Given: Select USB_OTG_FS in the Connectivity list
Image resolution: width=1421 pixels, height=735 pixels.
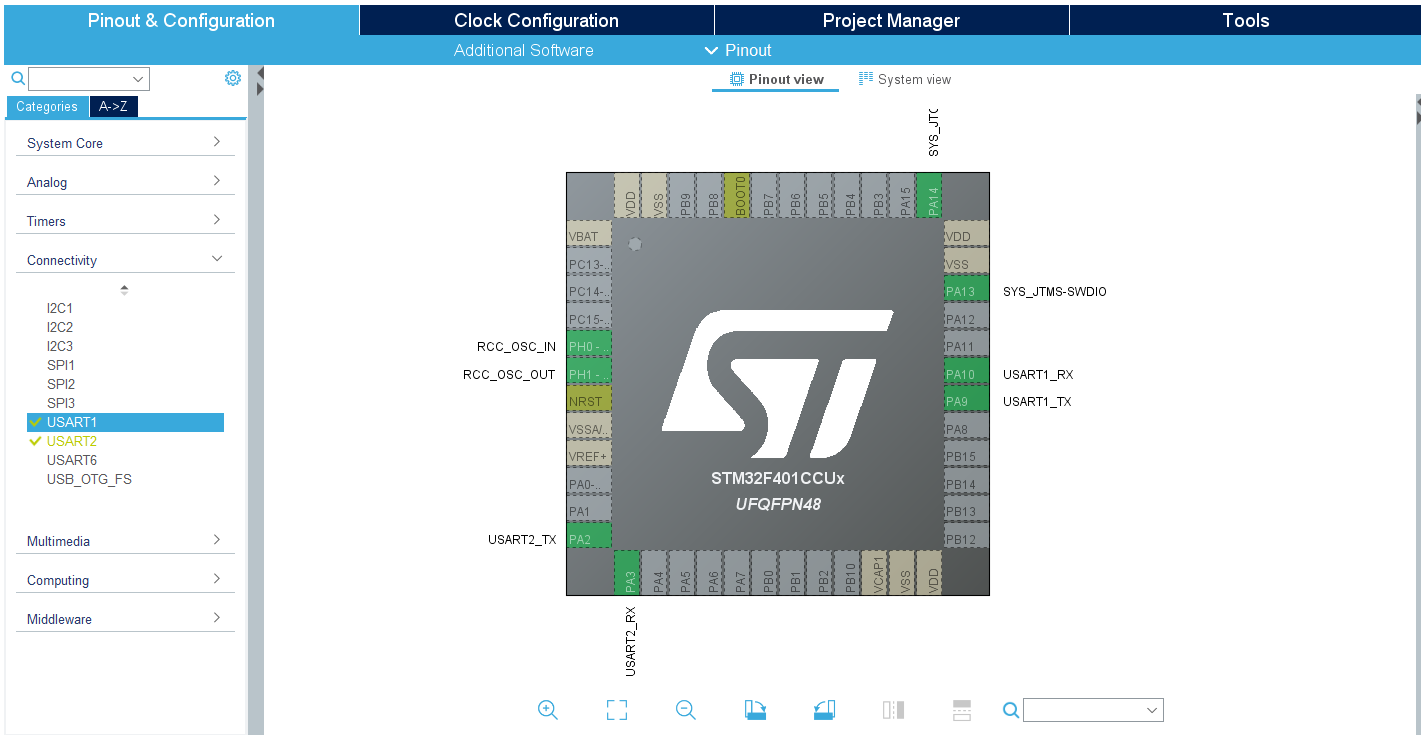Looking at the screenshot, I should [x=87, y=479].
